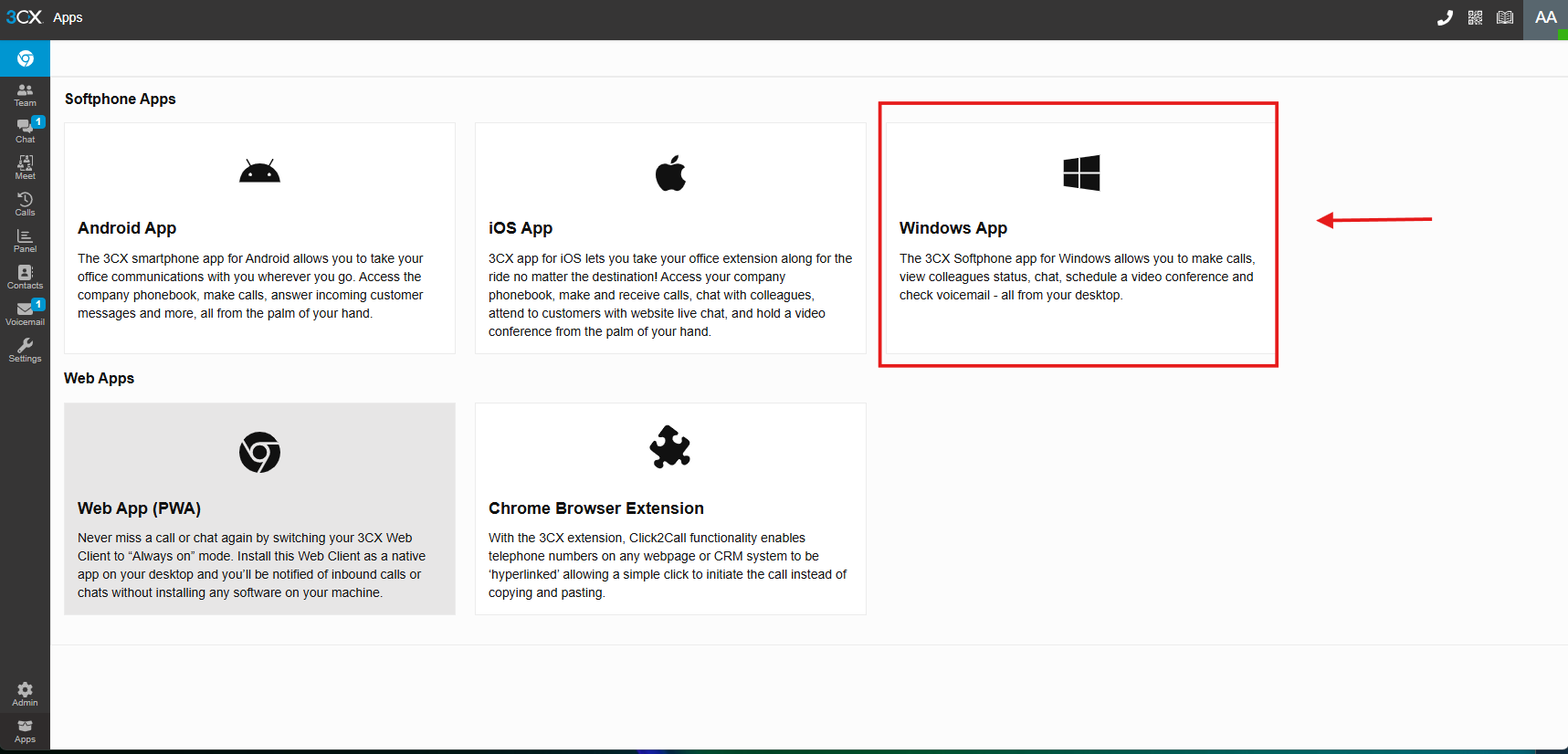Open the Chat section
1568x754 pixels.
(x=25, y=131)
